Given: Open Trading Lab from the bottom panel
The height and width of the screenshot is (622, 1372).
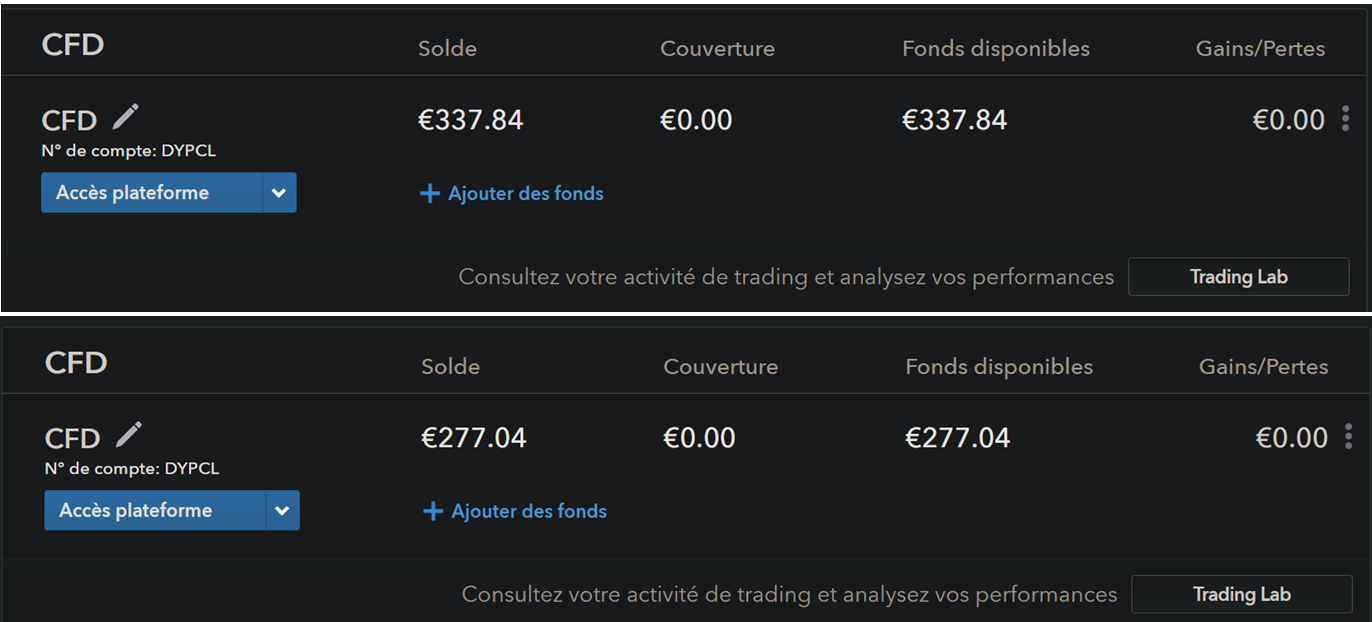Looking at the screenshot, I should 1242,595.
